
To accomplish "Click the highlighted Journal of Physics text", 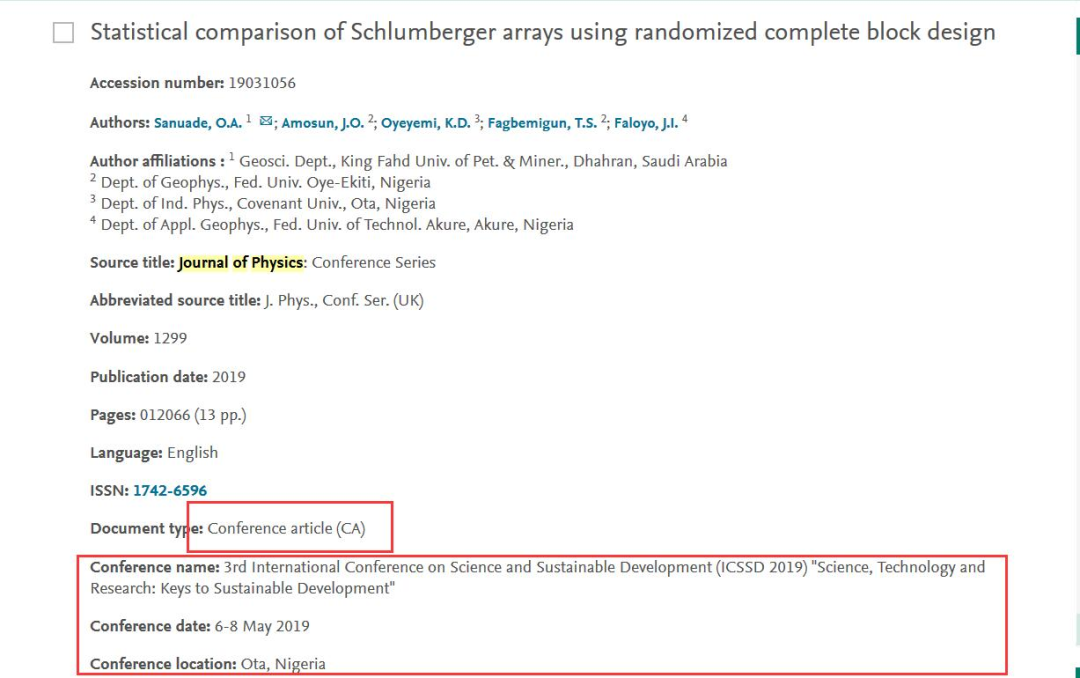I will coord(240,263).
